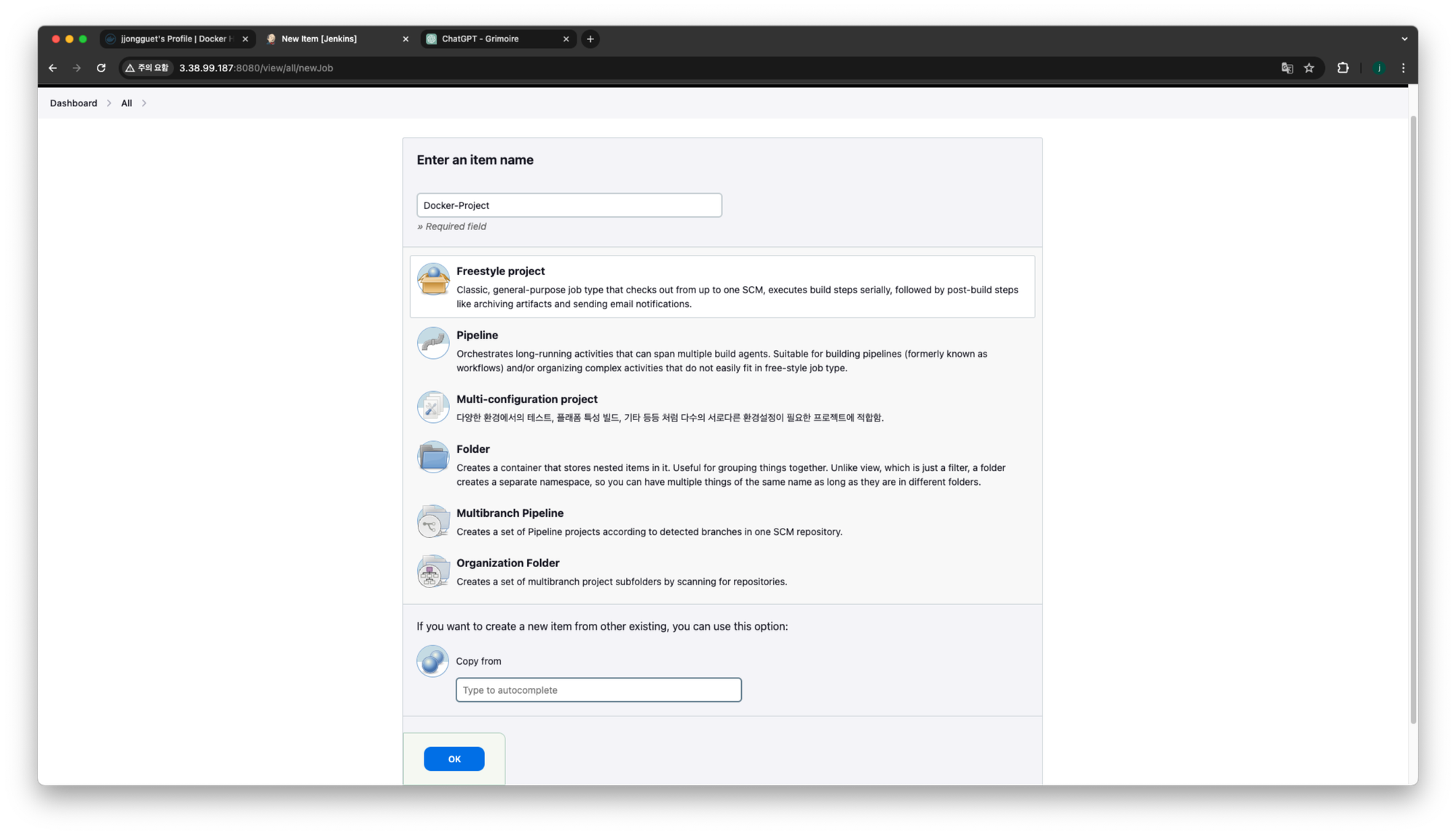
Task: Open the browser extensions puzzle icon
Action: tap(1343, 68)
